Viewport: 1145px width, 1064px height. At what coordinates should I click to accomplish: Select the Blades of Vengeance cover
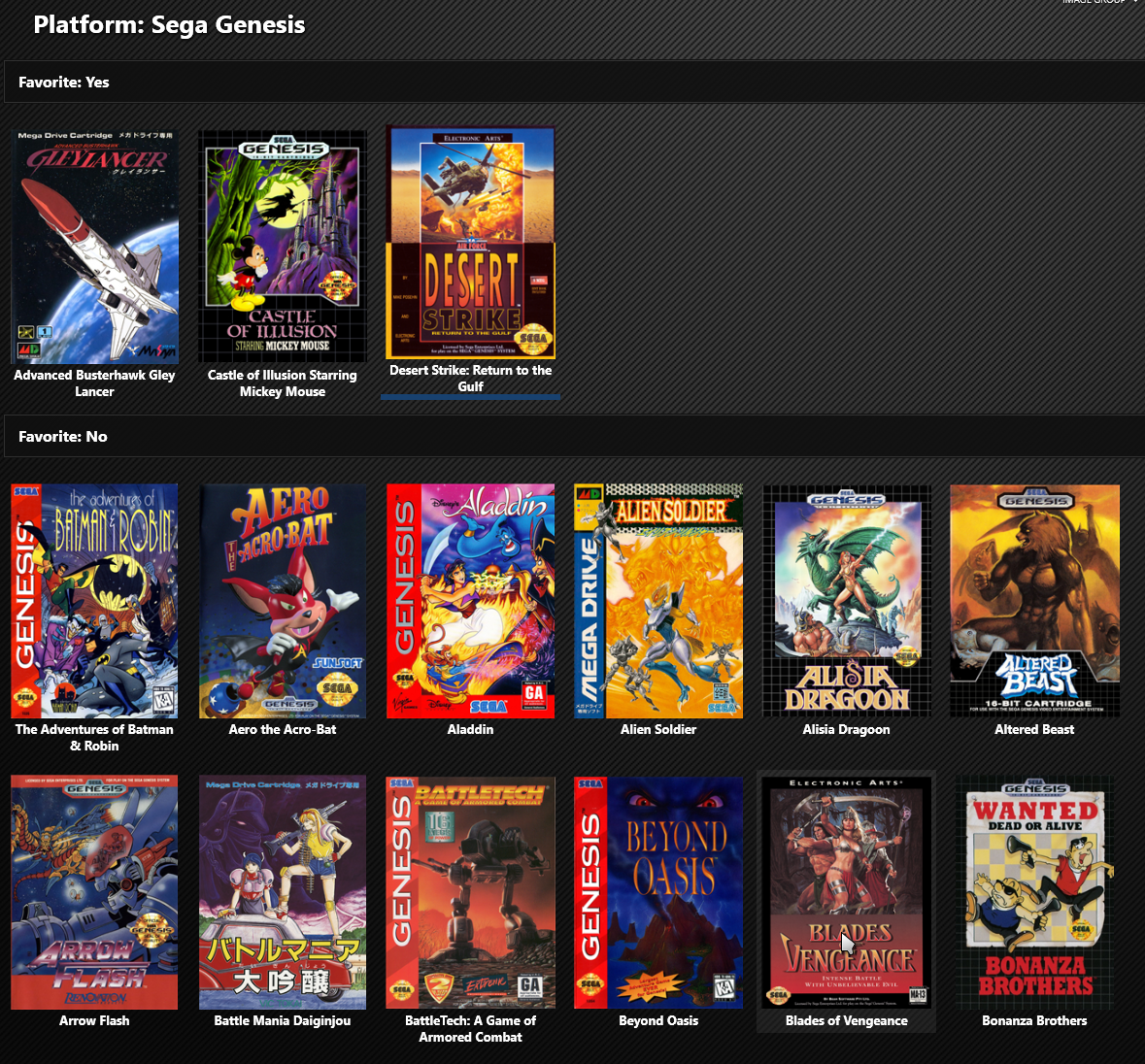coord(846,892)
